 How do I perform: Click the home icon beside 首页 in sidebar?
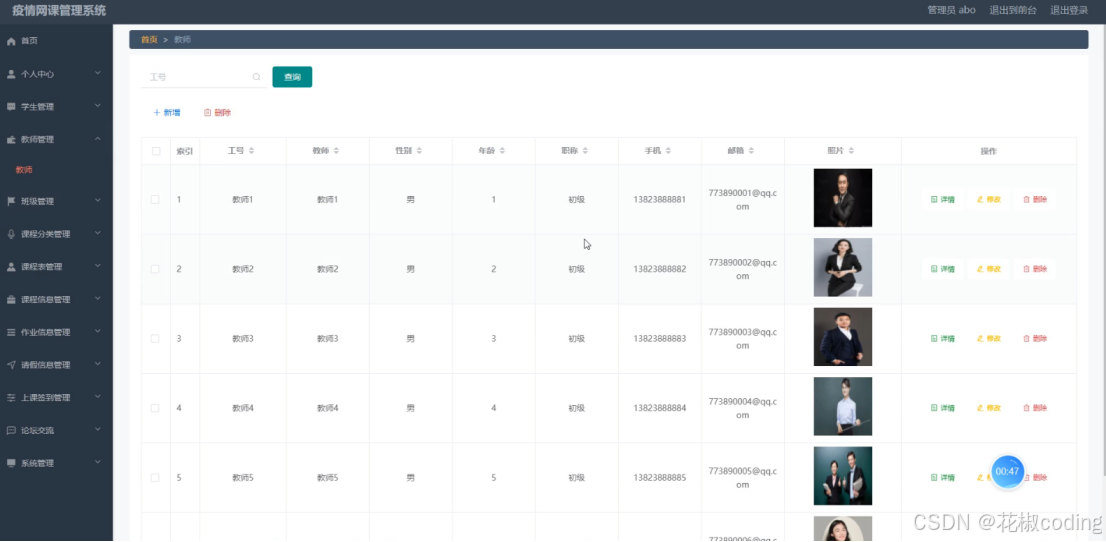(11, 42)
